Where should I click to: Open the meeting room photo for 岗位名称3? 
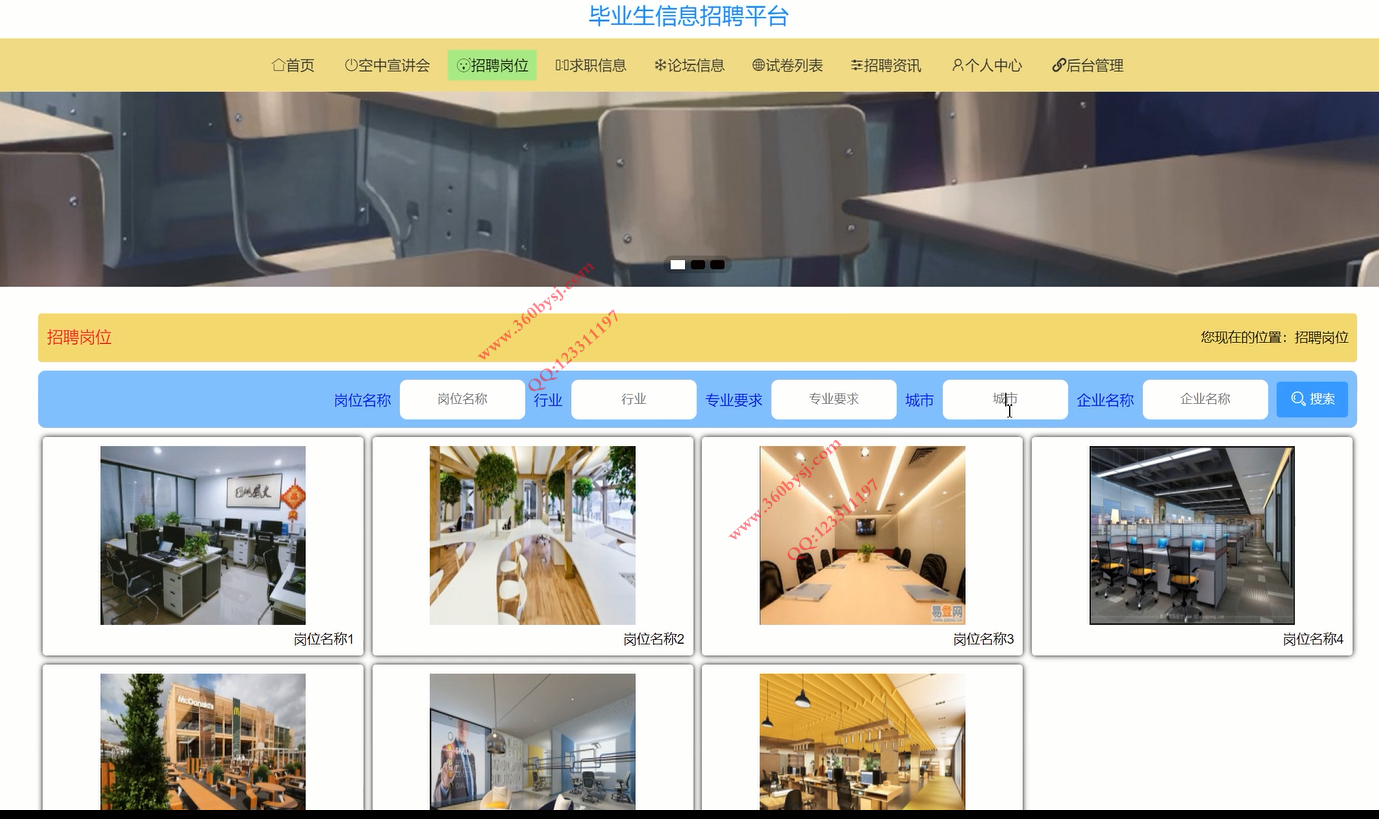pyautogui.click(x=862, y=535)
